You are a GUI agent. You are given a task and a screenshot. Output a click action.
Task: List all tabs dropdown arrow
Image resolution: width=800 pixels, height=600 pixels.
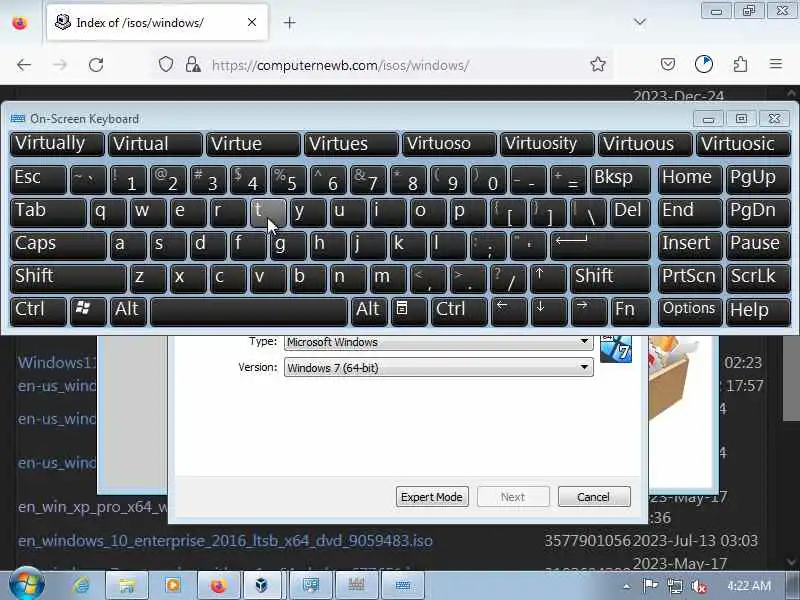pos(640,22)
